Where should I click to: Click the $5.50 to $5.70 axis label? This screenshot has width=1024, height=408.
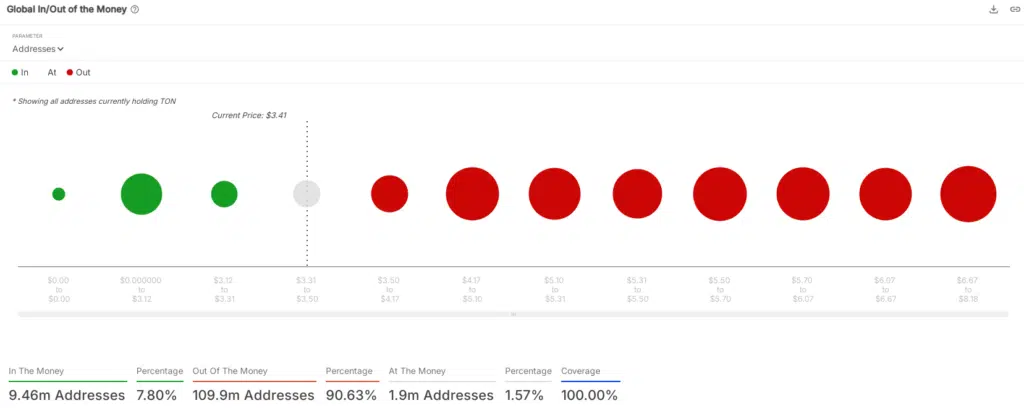pyautogui.click(x=720, y=289)
